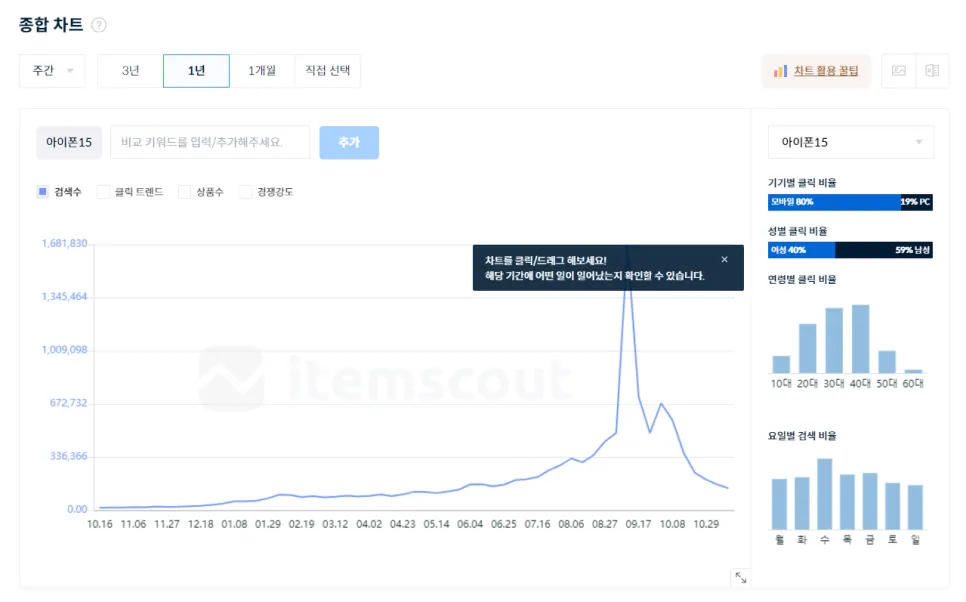Click the 01.08 date label on axis
Screen dimensions: 966x602
coord(234,524)
